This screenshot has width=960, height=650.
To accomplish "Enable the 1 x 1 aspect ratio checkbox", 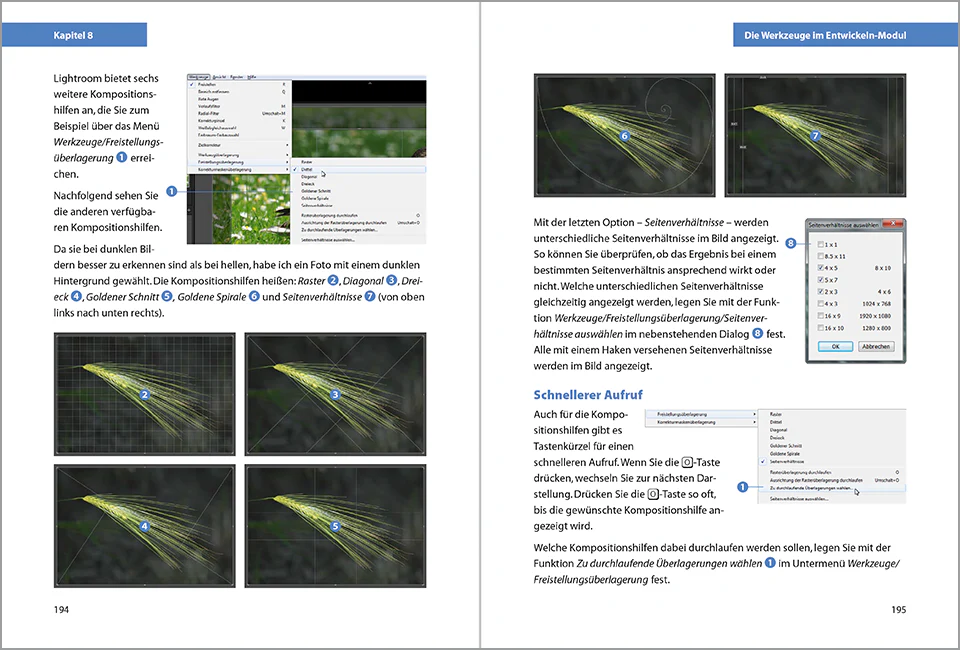I will 821,244.
